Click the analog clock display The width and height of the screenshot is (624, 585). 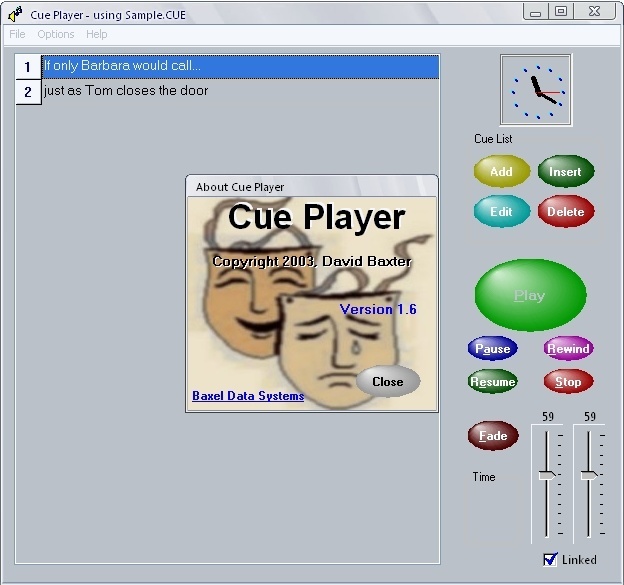tap(536, 90)
